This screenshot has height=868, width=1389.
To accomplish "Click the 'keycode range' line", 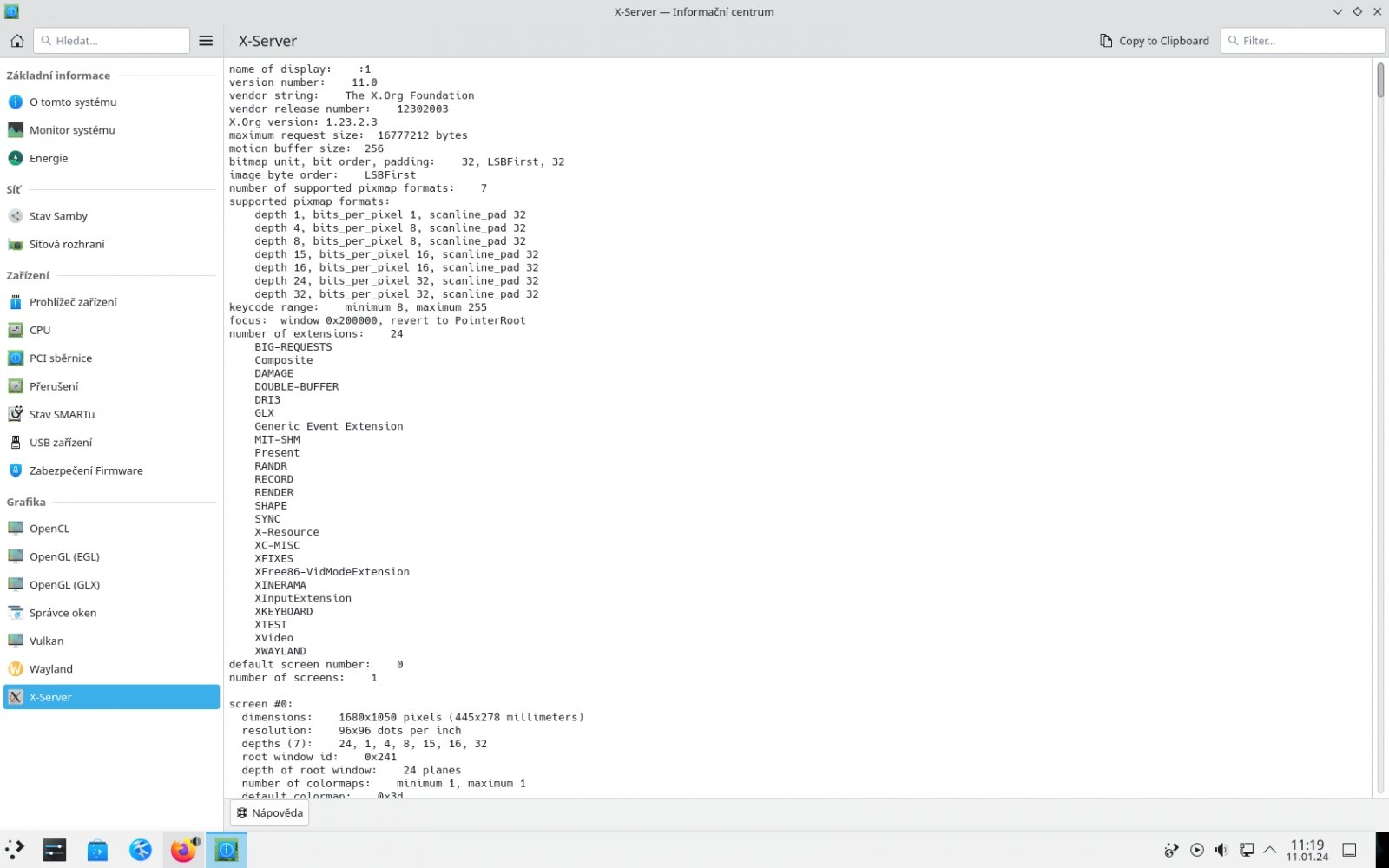I will click(x=358, y=307).
